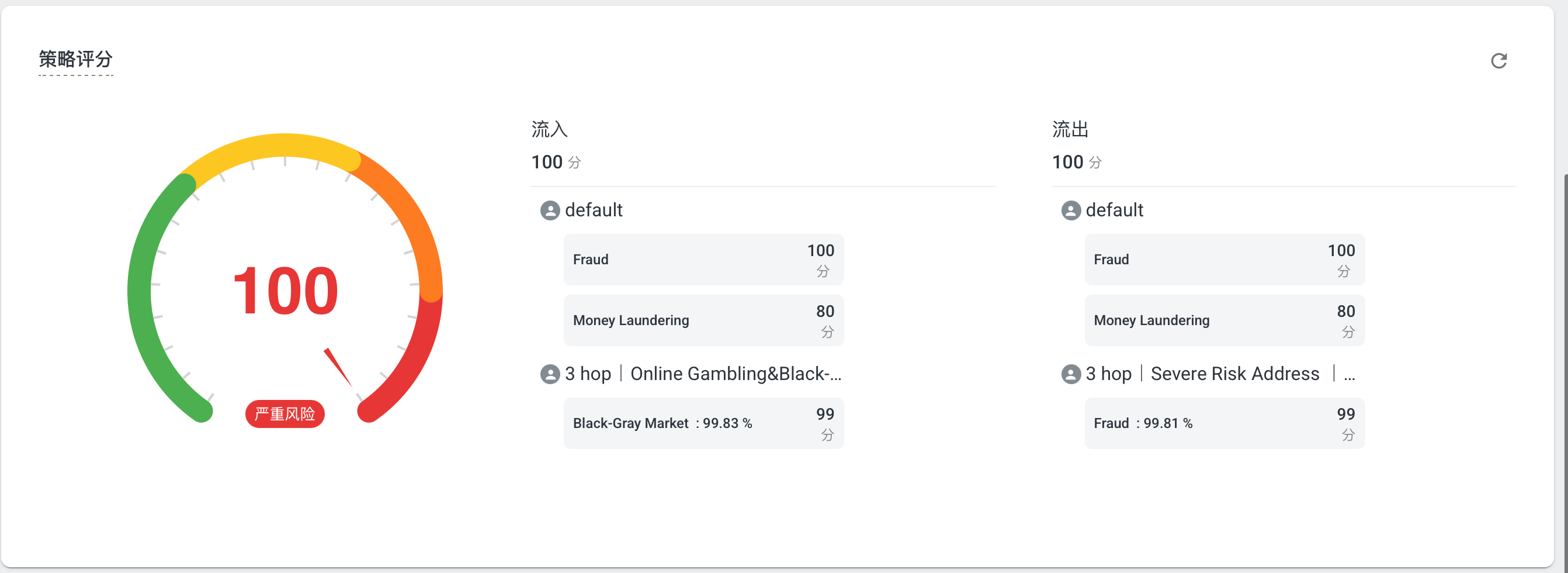
Task: Click the red needle pointer on the gauge
Action: [338, 367]
